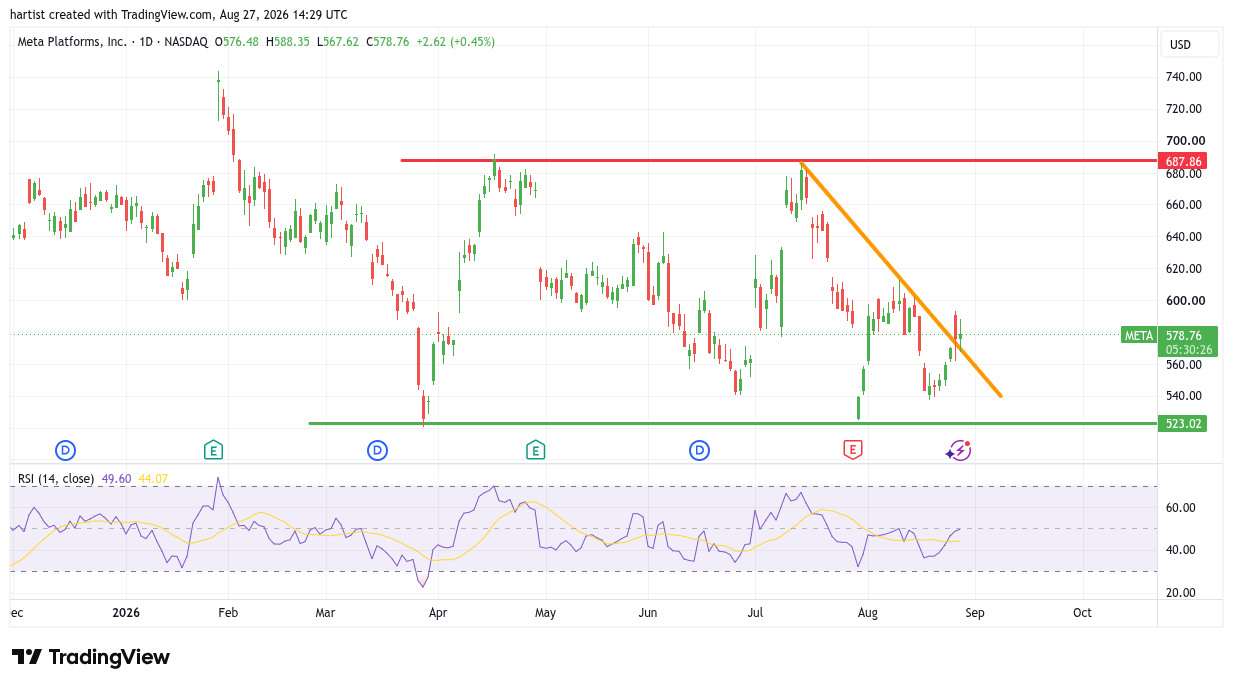
Task: Click the Sep label on the time axis
Action: pos(975,612)
